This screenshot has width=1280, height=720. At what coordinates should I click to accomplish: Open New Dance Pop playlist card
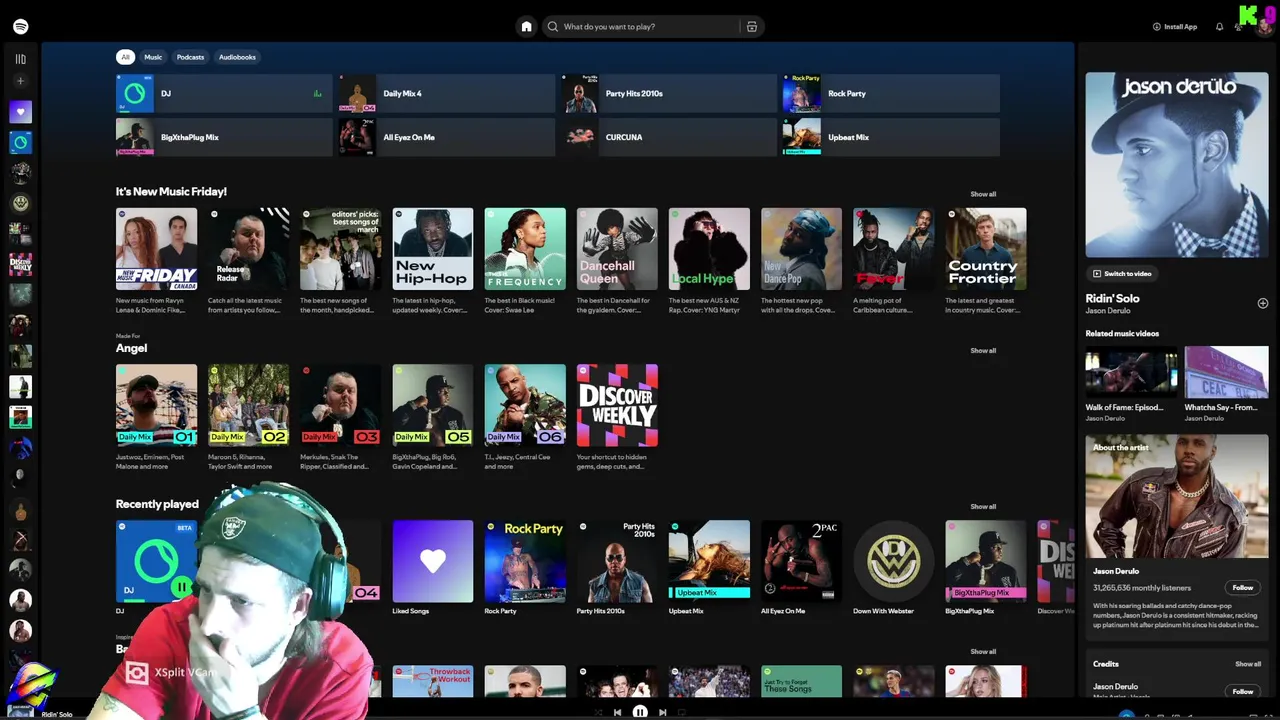(x=801, y=249)
